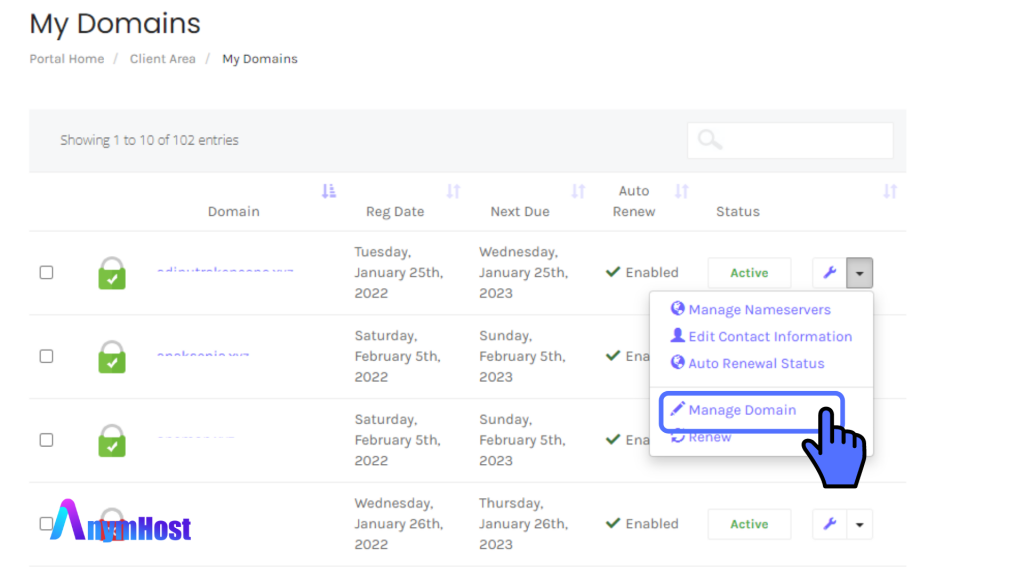Click the green padlock icon in the first row

(x=112, y=273)
